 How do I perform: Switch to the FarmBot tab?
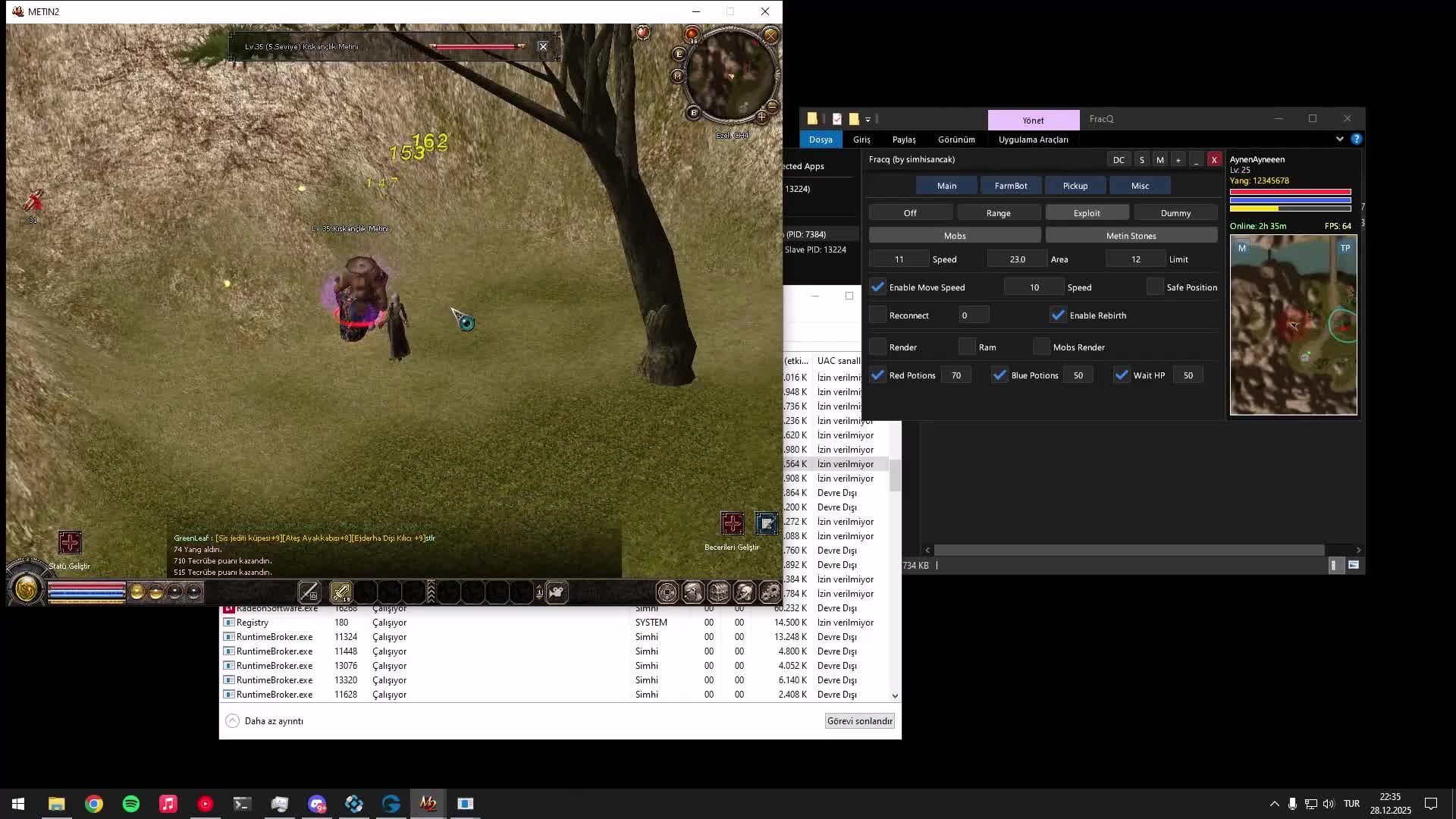(x=1010, y=186)
